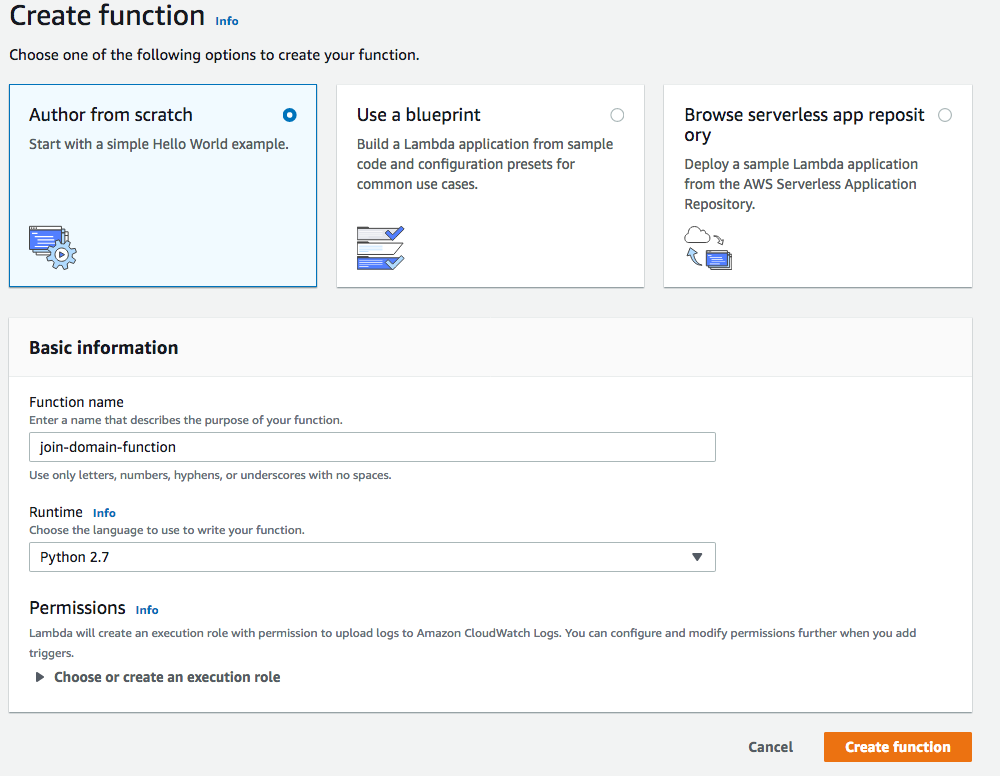1000x776 pixels.
Task: Open the Info link next to Runtime
Action: tap(104, 513)
